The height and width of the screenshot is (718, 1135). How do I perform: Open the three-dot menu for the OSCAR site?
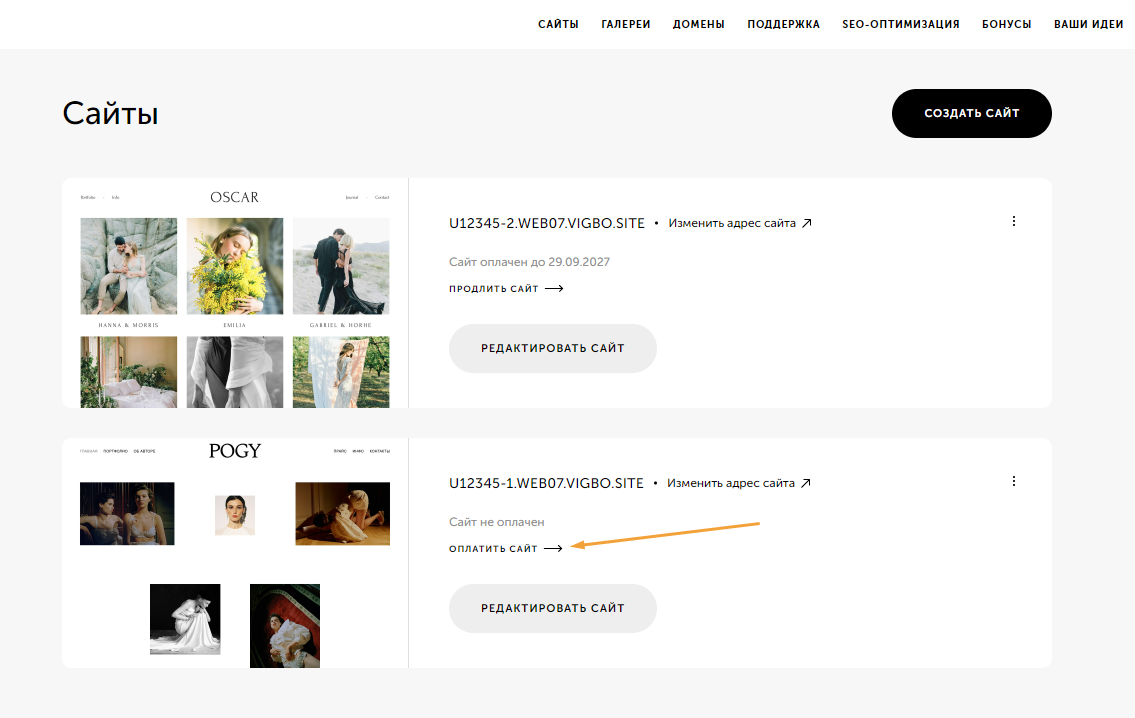[x=1014, y=221]
